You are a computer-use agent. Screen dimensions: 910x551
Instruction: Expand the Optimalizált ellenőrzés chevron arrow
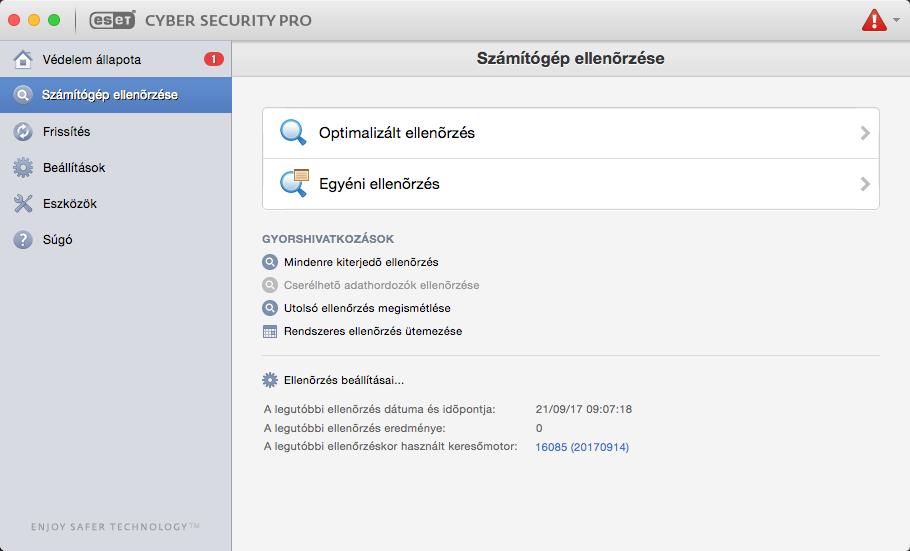(x=865, y=133)
